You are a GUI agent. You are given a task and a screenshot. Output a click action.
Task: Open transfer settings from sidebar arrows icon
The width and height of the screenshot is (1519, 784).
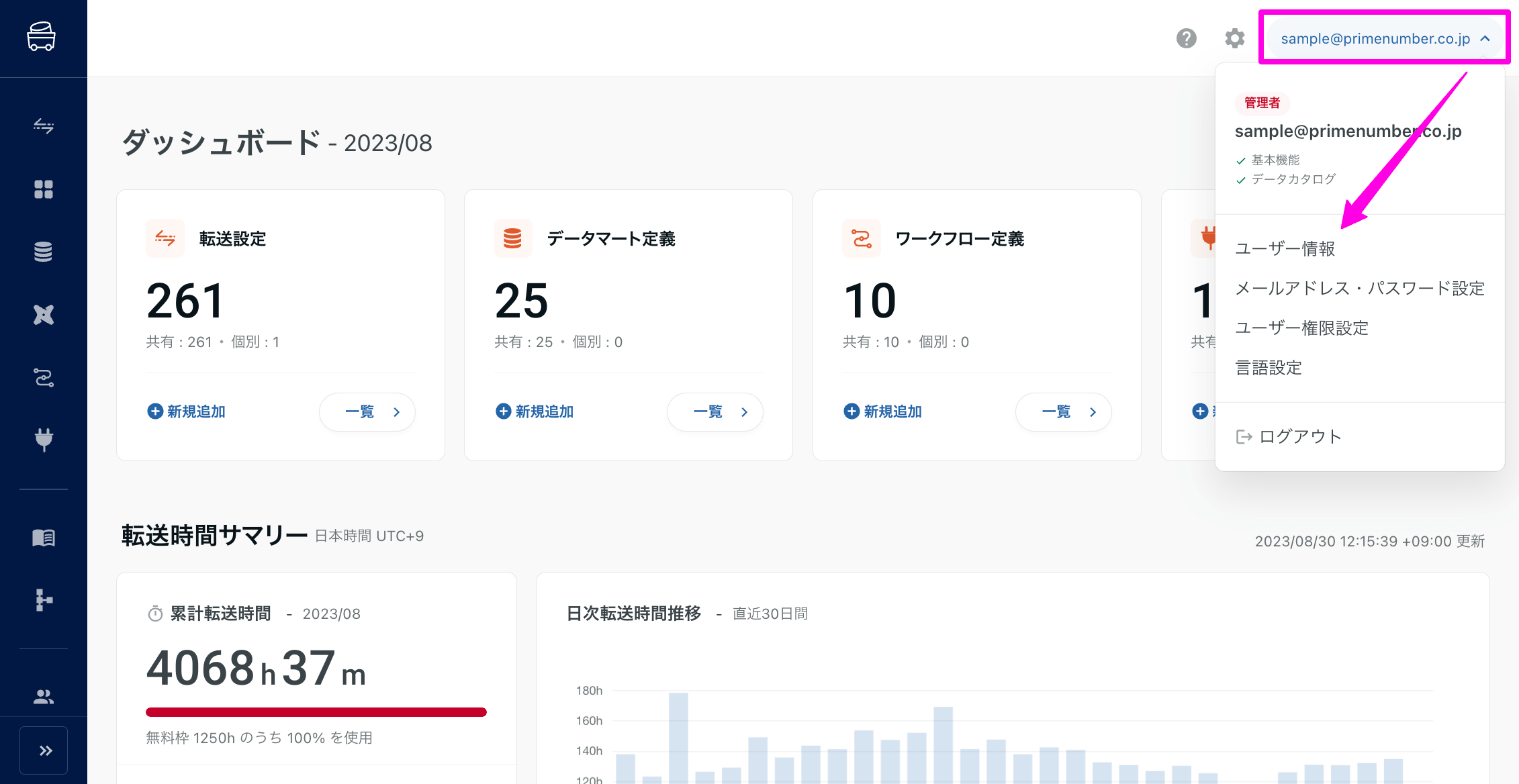(44, 126)
